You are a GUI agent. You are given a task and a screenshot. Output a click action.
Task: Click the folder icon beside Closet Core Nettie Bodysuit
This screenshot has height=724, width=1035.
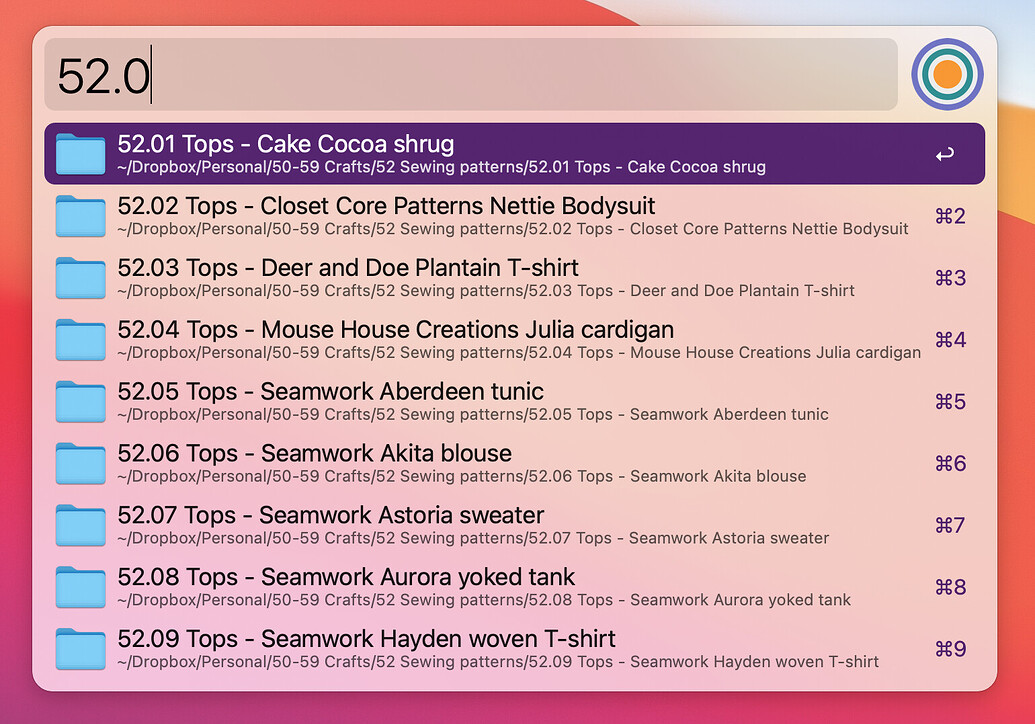[80, 216]
